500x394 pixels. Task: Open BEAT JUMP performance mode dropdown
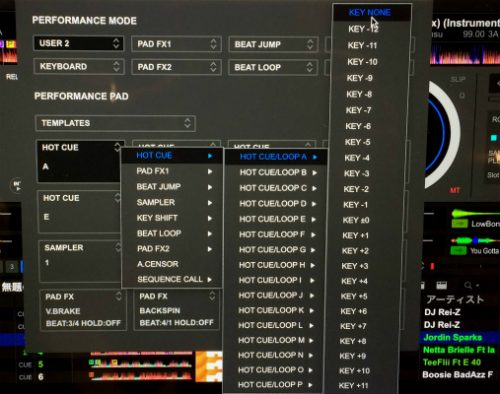coord(273,44)
